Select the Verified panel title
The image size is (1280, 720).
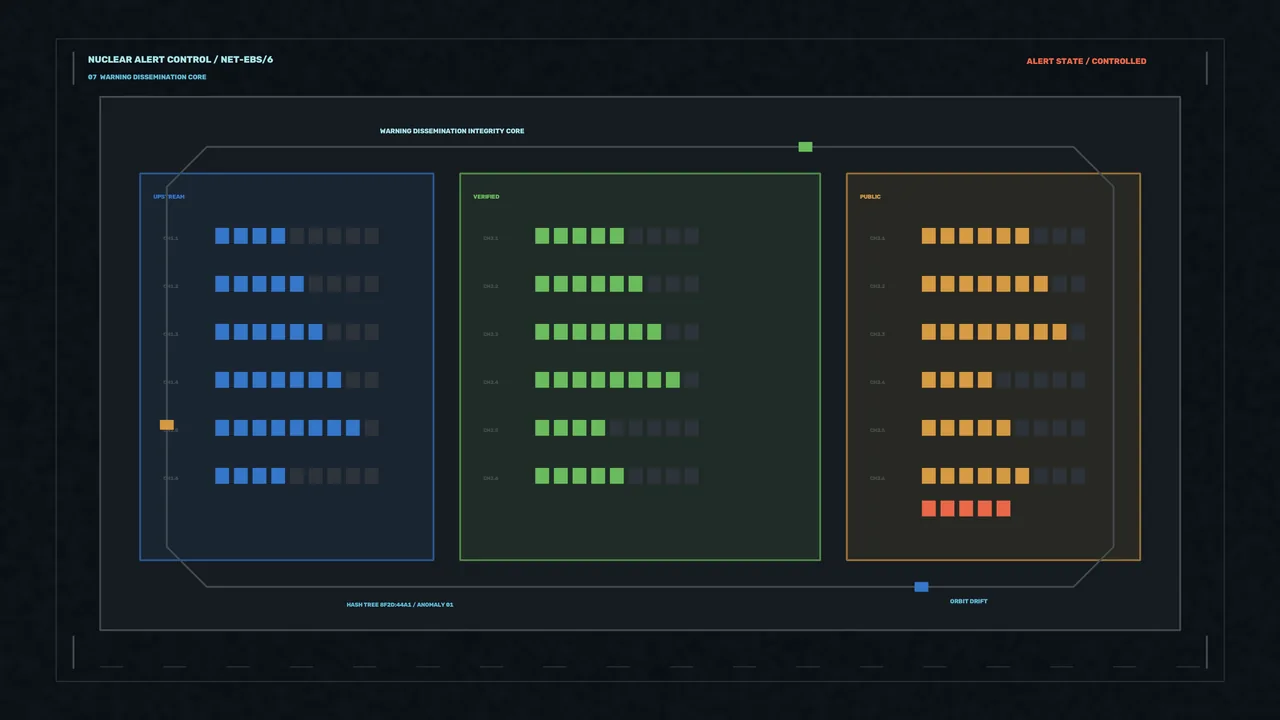coord(486,197)
